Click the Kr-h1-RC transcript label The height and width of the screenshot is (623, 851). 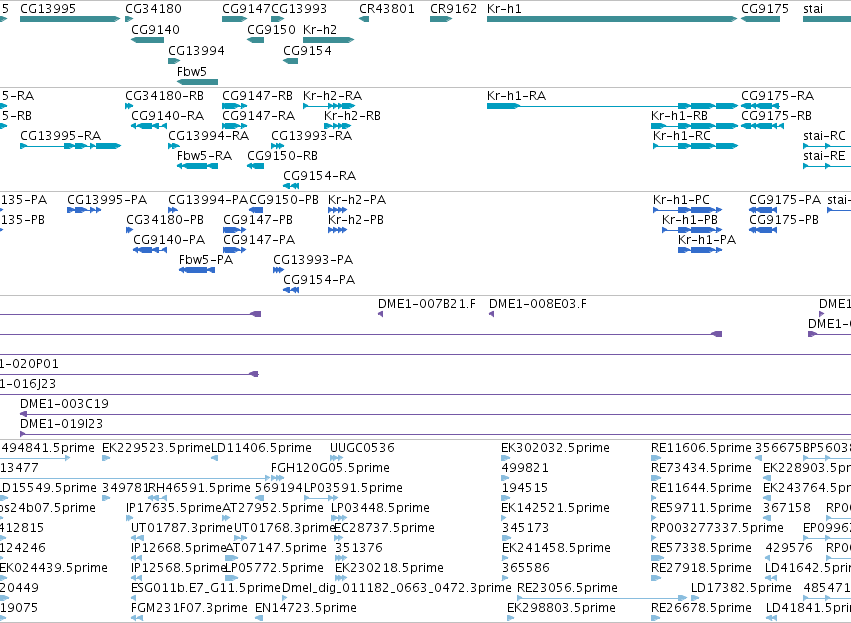point(682,136)
